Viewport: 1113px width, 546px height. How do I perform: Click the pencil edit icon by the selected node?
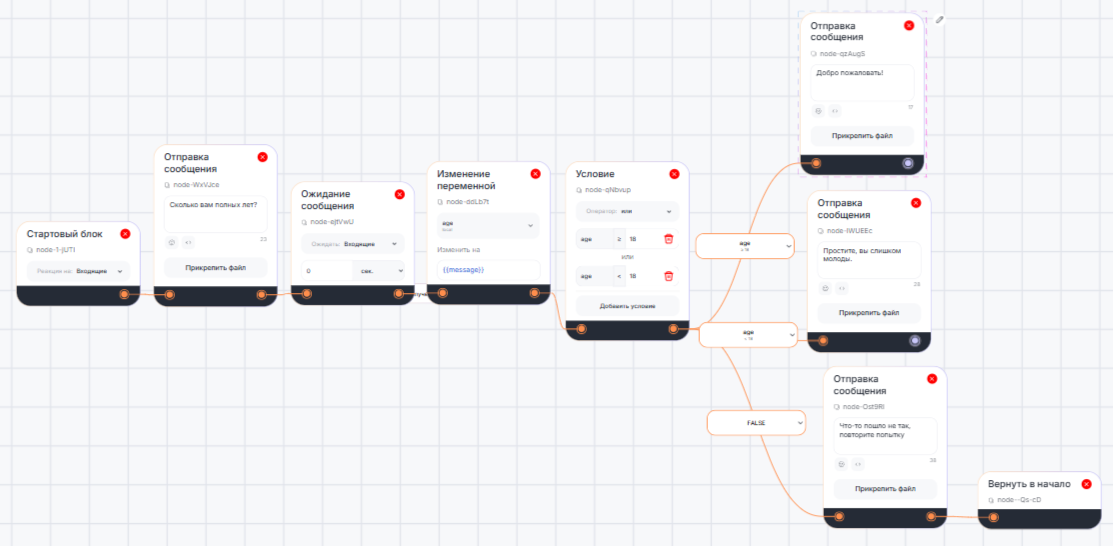(x=940, y=19)
